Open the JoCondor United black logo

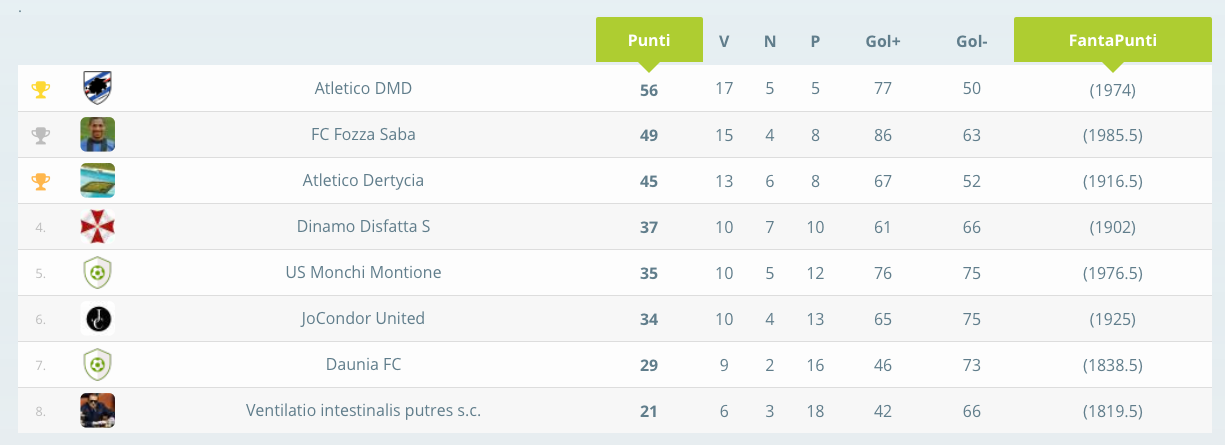click(98, 319)
